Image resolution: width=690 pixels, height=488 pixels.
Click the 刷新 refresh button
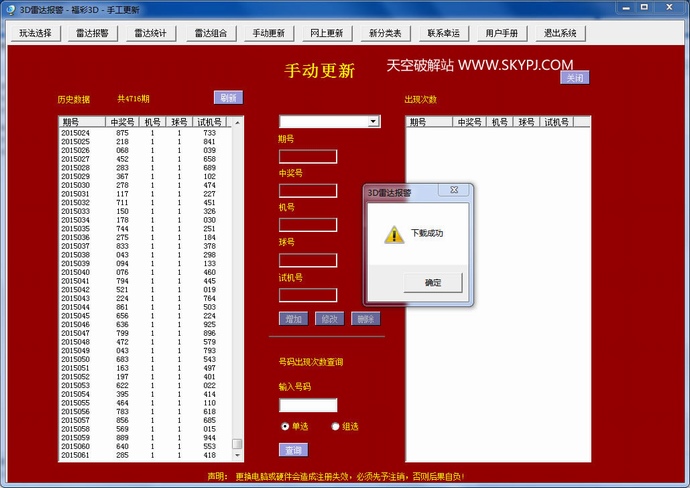coord(228,97)
